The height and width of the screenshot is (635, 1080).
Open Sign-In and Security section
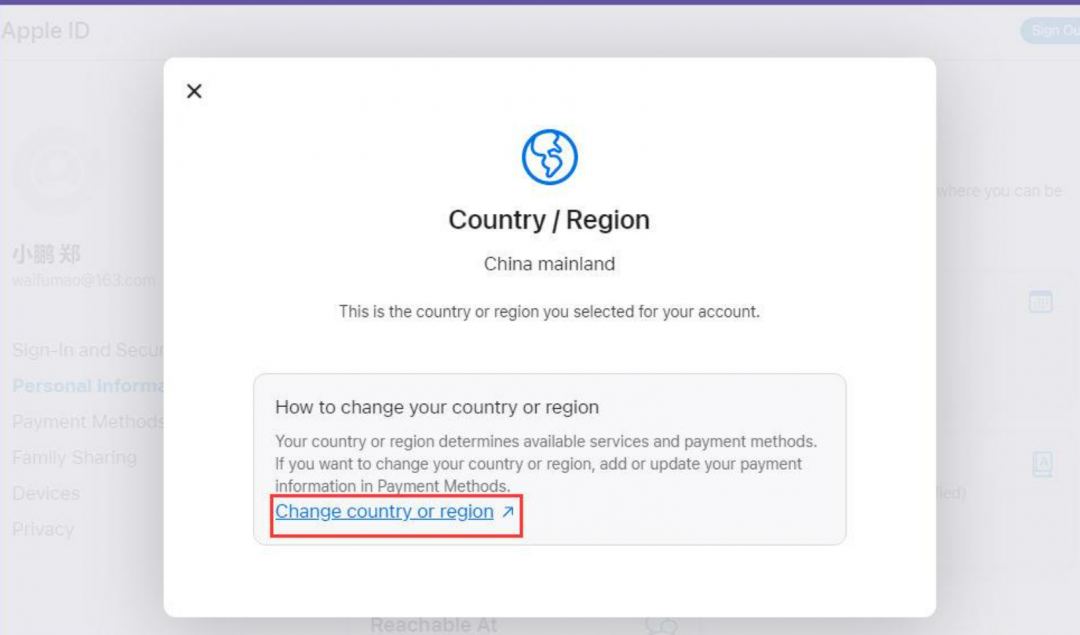[87, 350]
